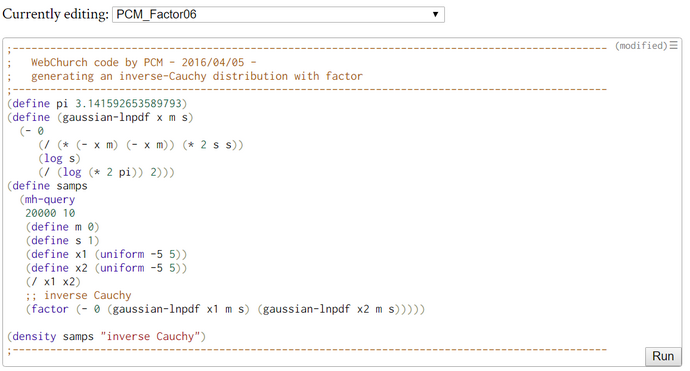
Task: Click the '(density samps "inverse Cauchy")' line
Action: tap(106, 336)
